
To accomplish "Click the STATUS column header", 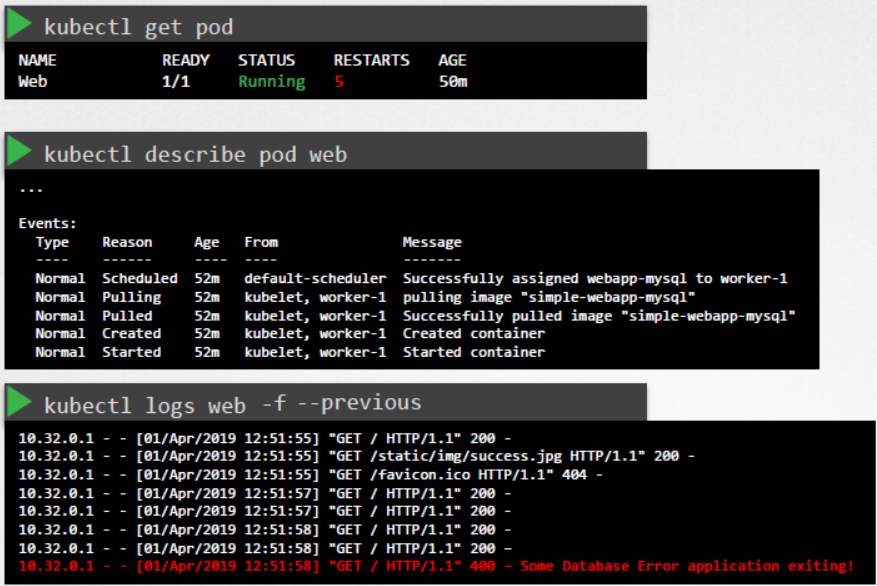I will (x=266, y=60).
